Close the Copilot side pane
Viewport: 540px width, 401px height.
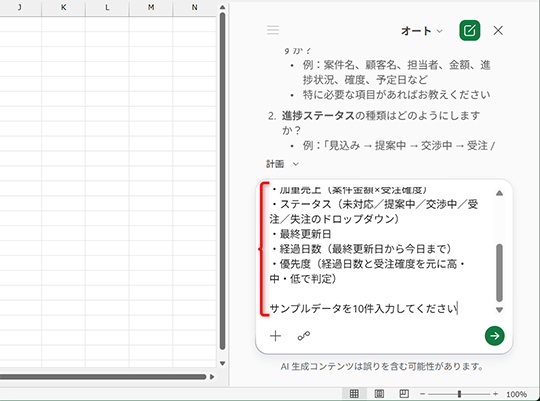click(498, 30)
